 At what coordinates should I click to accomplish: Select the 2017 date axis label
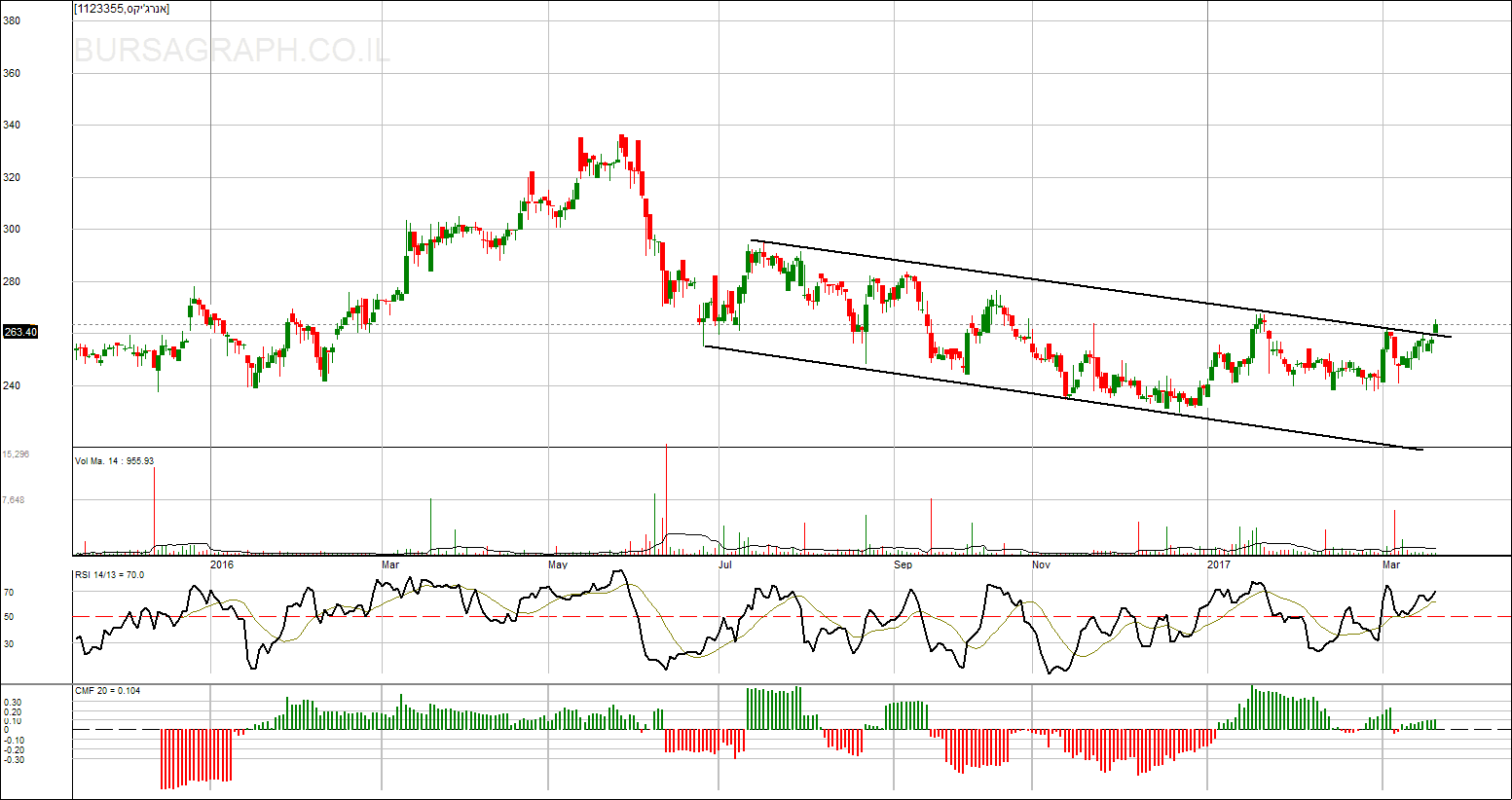(x=1218, y=565)
